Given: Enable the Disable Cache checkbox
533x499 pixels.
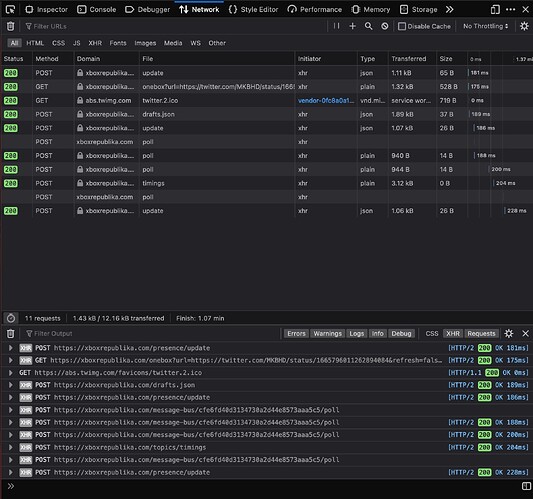Looking at the screenshot, I should click(x=402, y=26).
